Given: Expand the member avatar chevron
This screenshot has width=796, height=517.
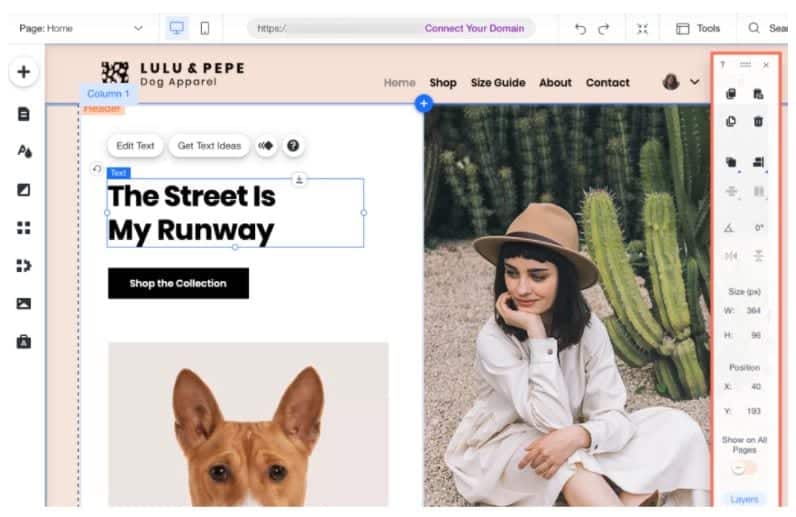Looking at the screenshot, I should tap(694, 82).
